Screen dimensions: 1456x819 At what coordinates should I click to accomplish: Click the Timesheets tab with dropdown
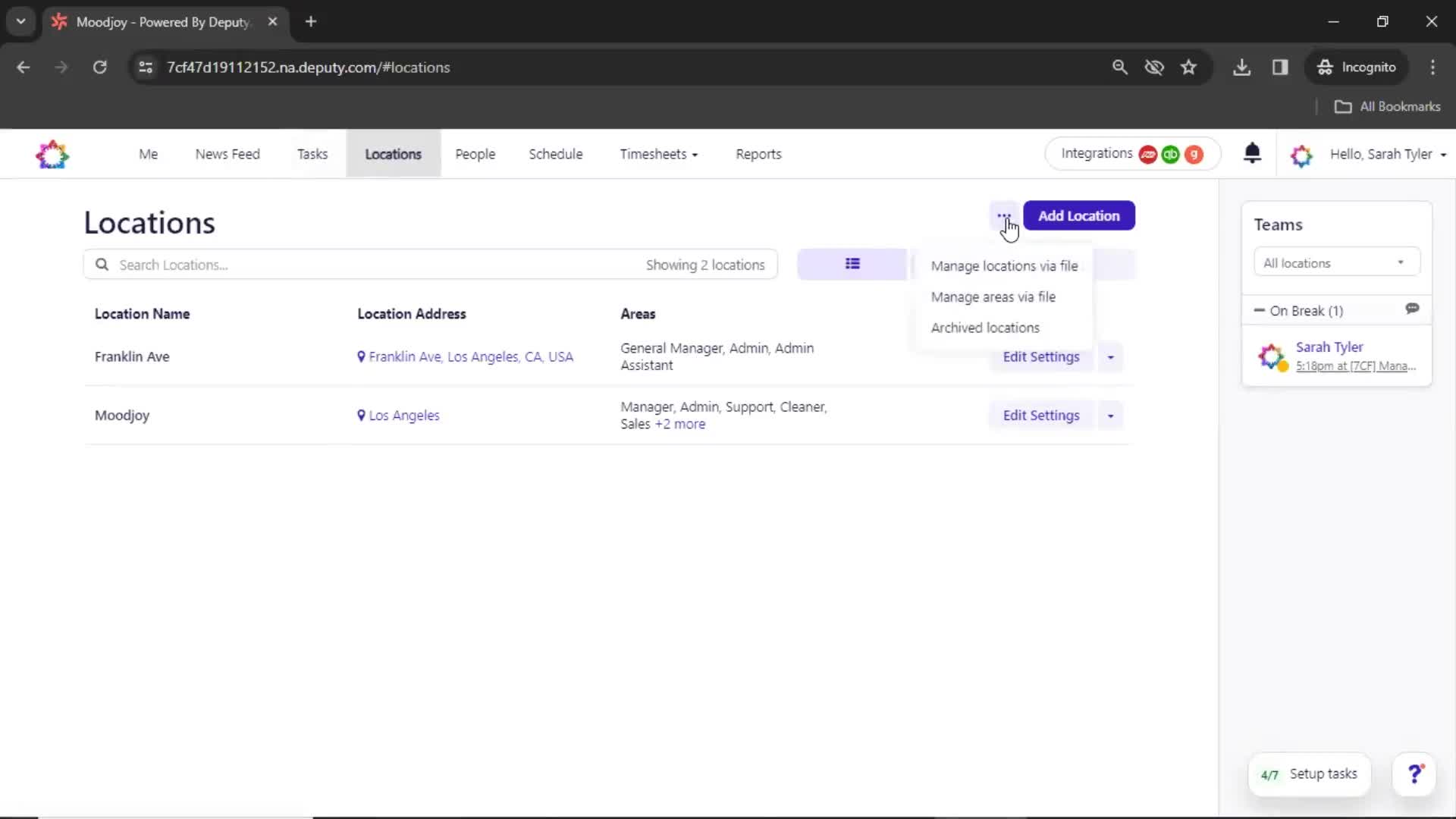(x=657, y=154)
